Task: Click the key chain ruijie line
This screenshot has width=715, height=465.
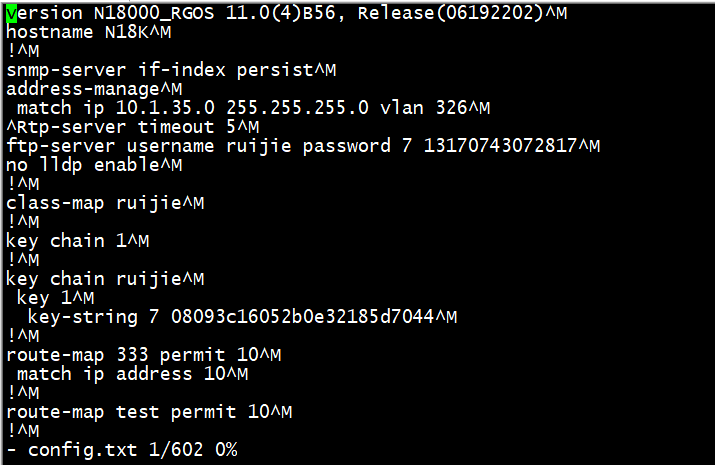Action: pos(99,279)
